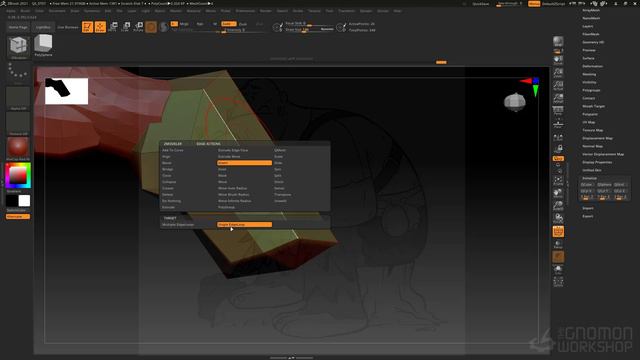Screen dimensions: 640x360
Task: Click the AAHalf icon
Action: (x=558, y=98)
